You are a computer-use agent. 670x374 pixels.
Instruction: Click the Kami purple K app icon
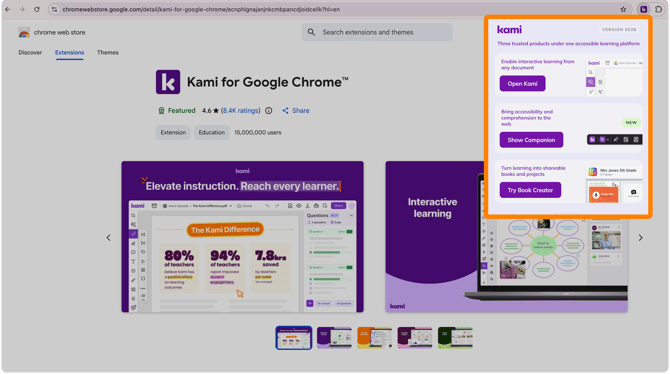tap(168, 82)
